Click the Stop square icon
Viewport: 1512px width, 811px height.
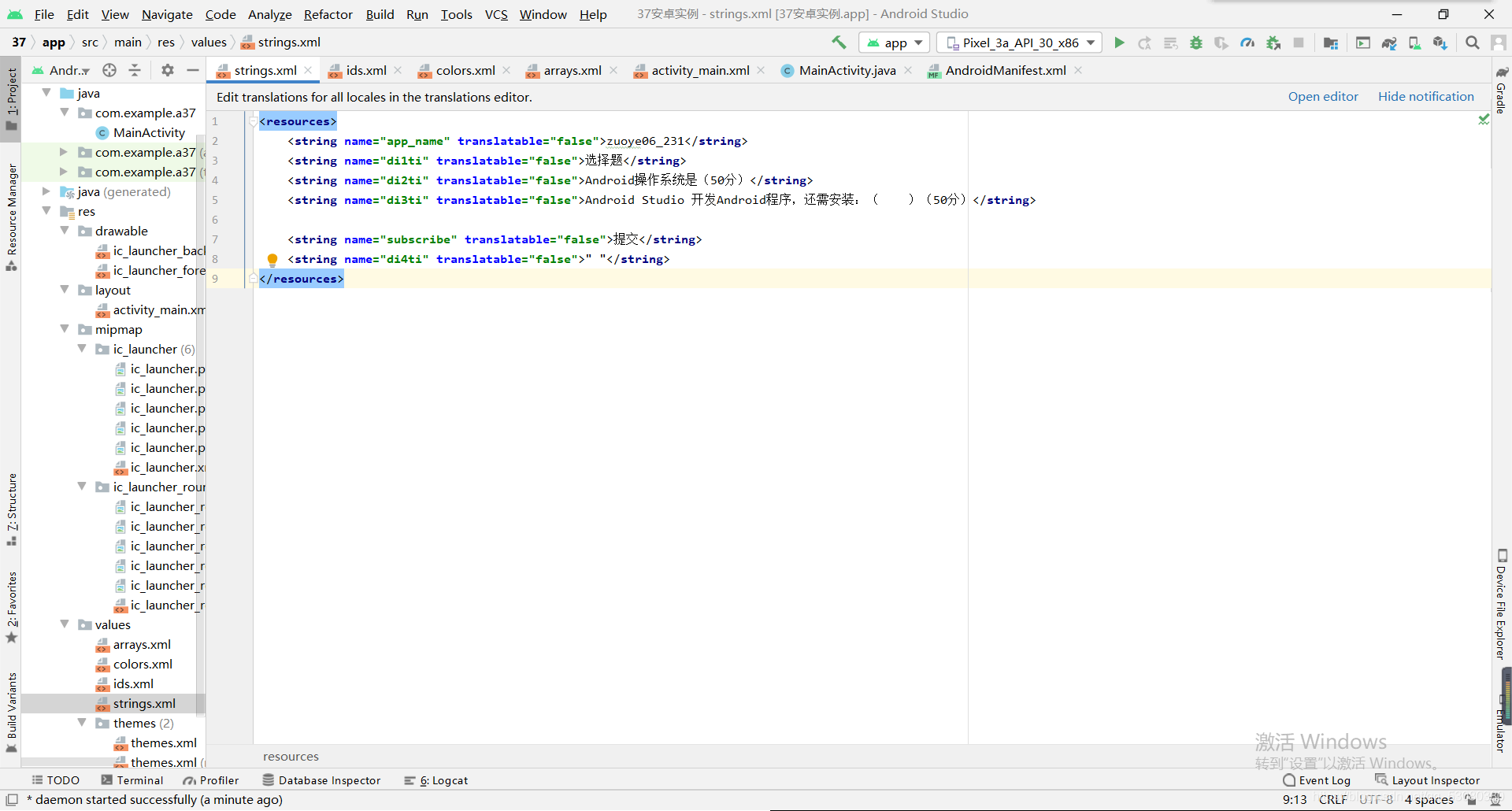coord(1299,43)
